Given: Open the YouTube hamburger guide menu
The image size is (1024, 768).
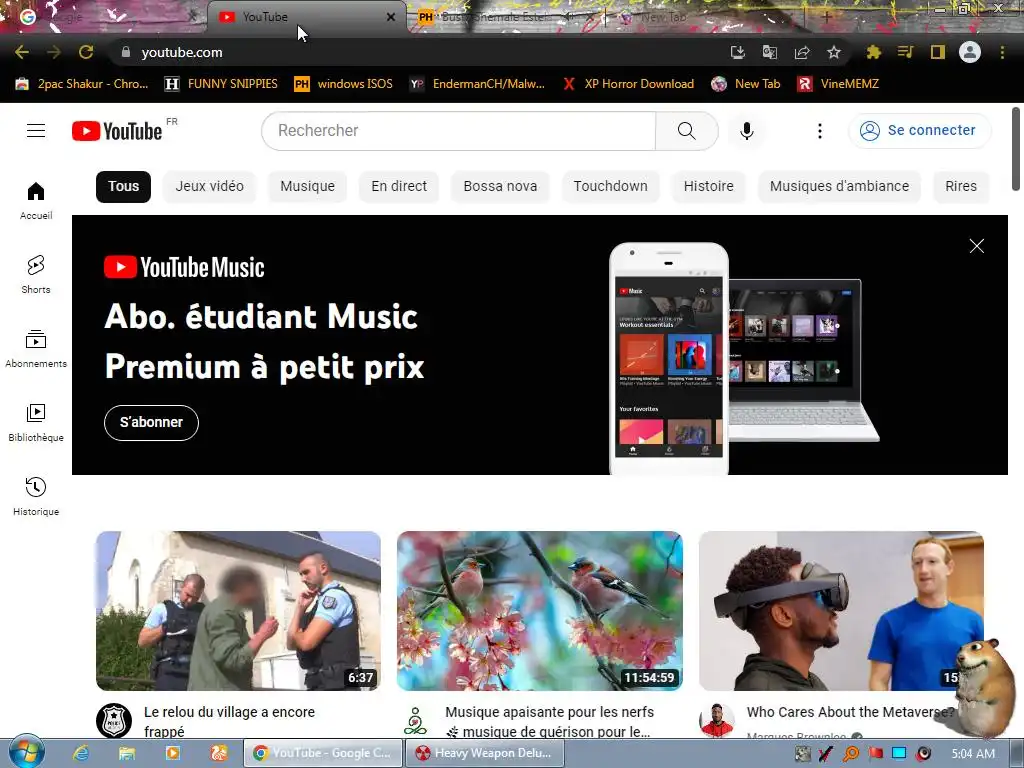Looking at the screenshot, I should click(x=36, y=131).
